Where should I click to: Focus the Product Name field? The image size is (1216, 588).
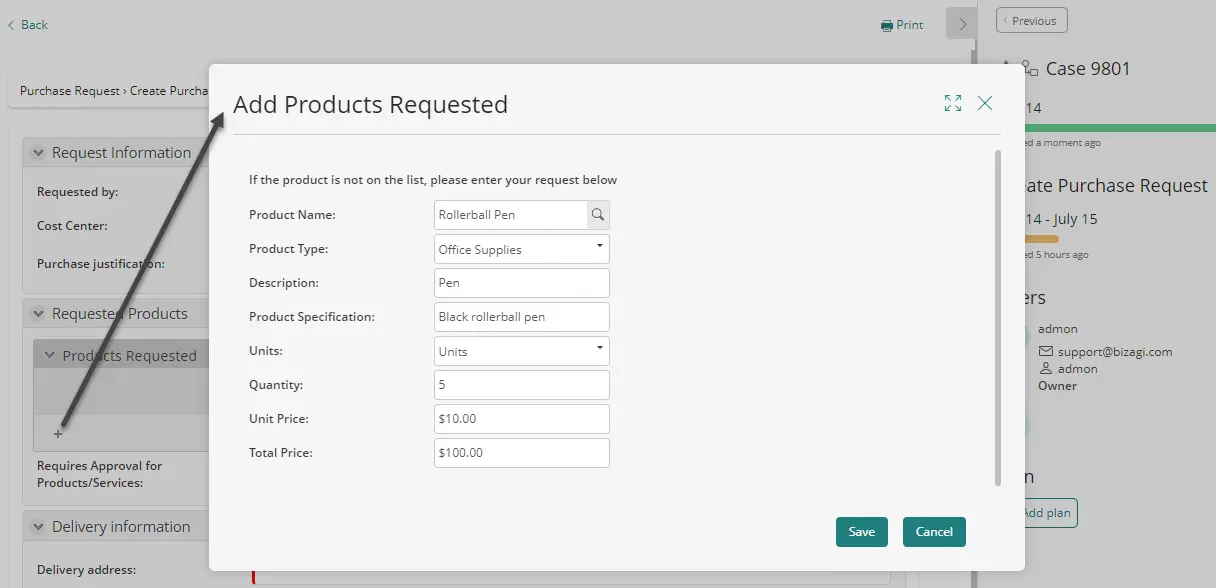point(510,215)
